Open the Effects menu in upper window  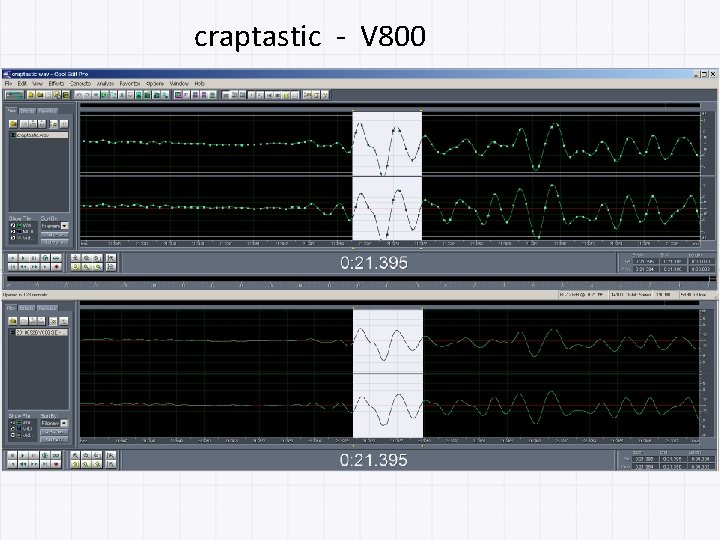[x=56, y=84]
